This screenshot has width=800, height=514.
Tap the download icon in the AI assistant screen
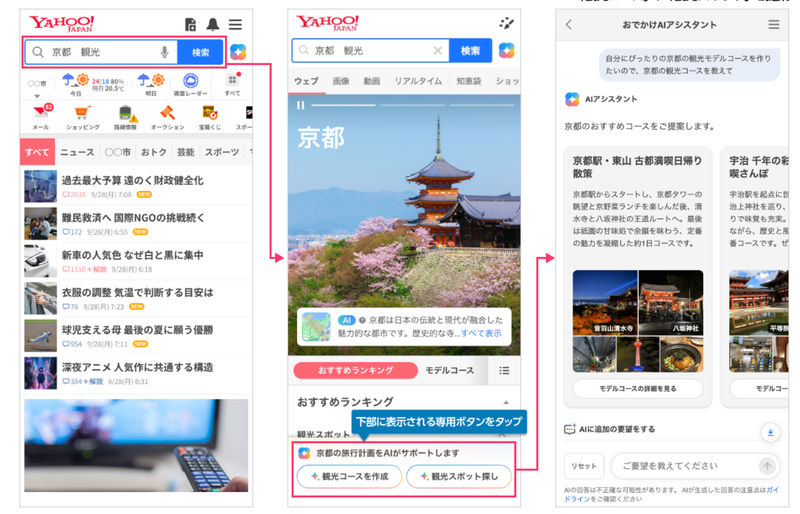[x=770, y=432]
